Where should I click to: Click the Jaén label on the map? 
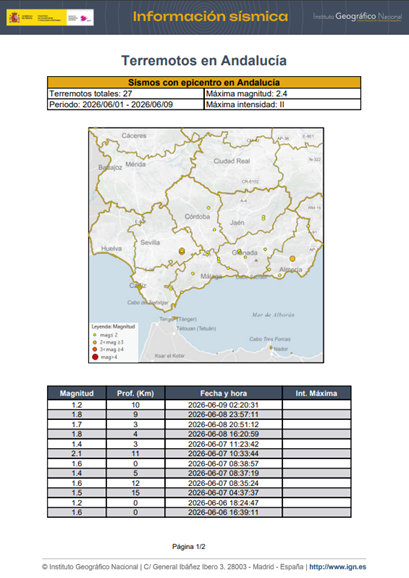237,223
